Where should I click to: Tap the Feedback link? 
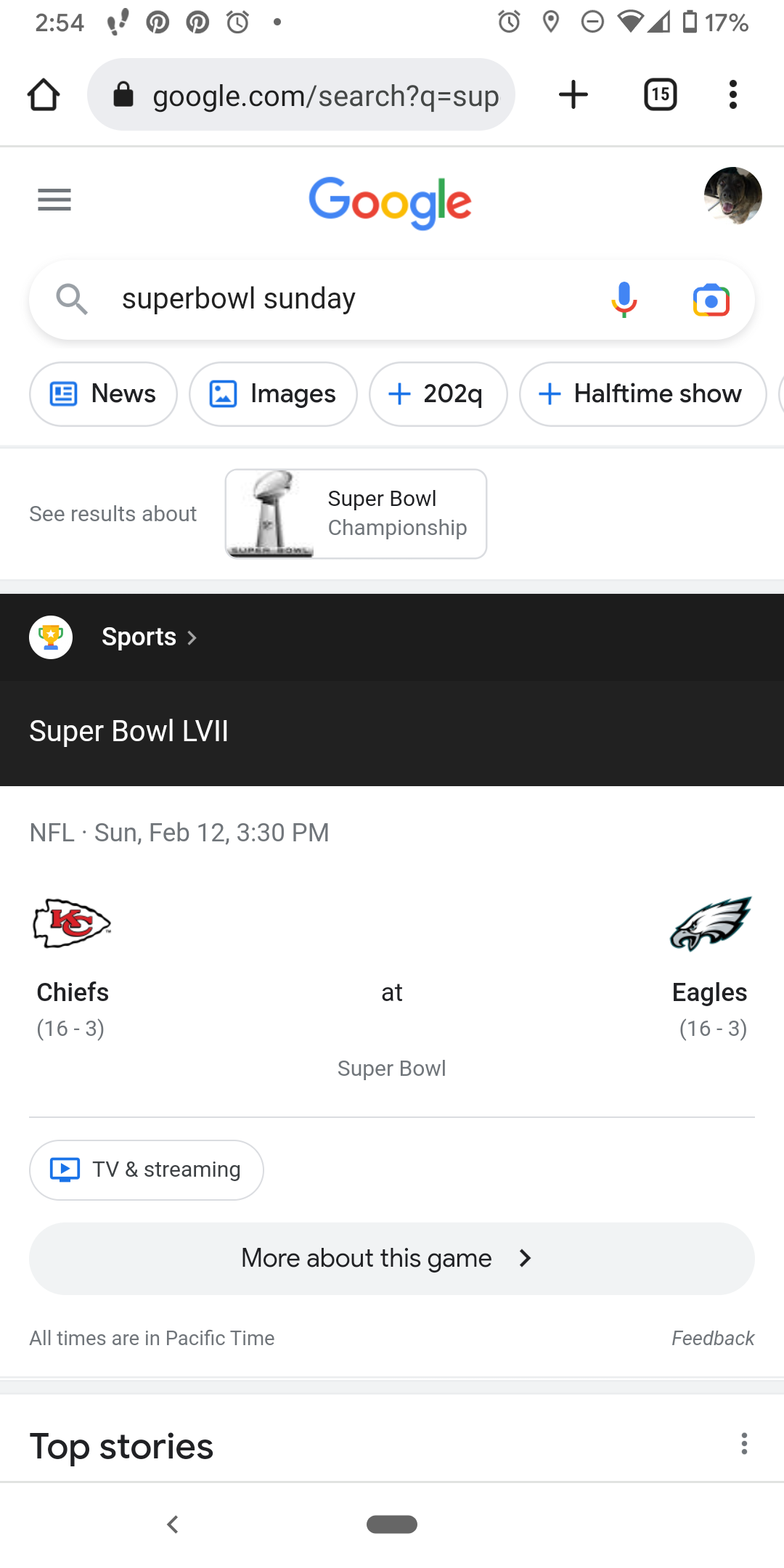[x=713, y=1338]
